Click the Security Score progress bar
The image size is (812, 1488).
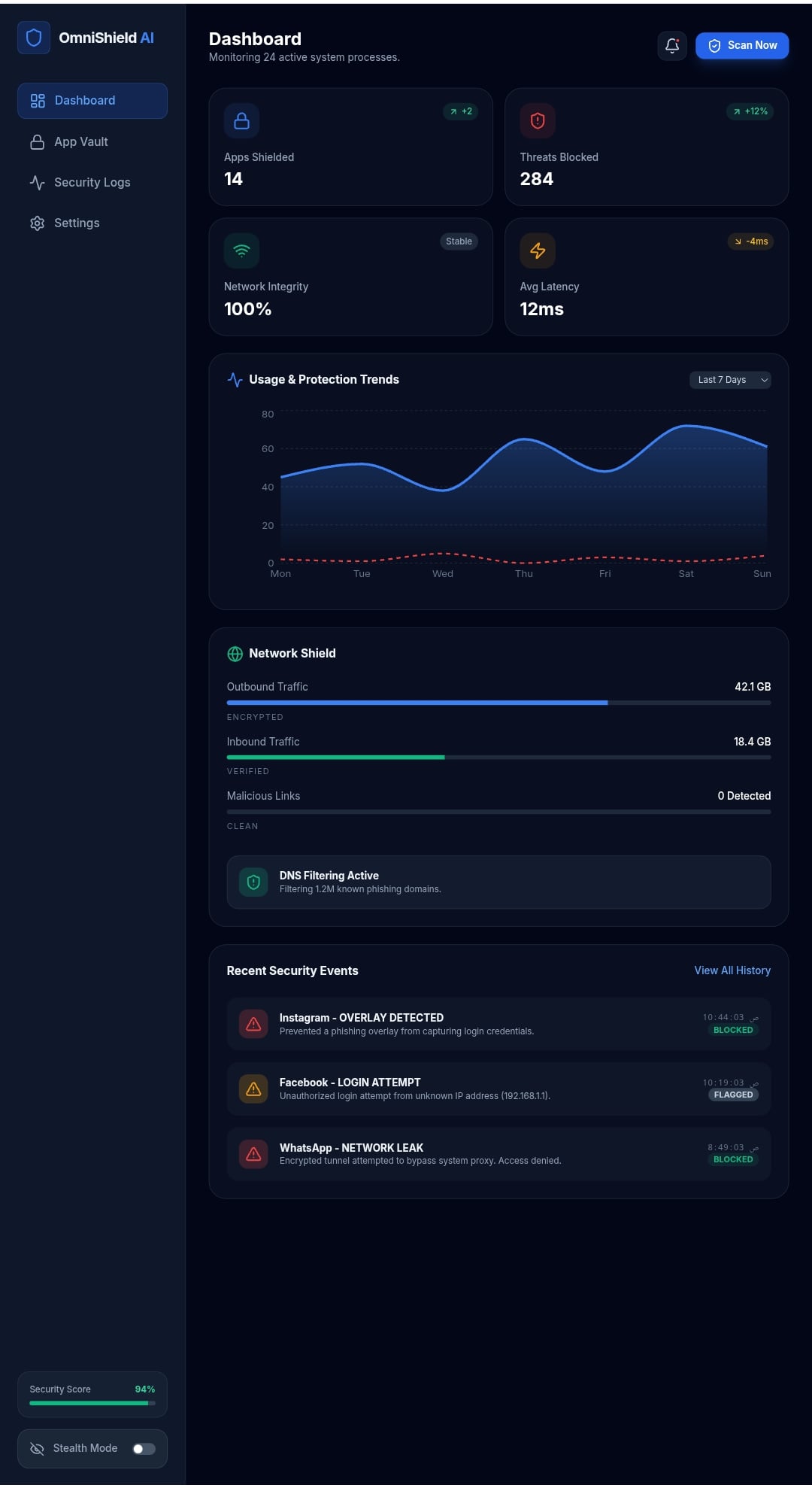[92, 1403]
